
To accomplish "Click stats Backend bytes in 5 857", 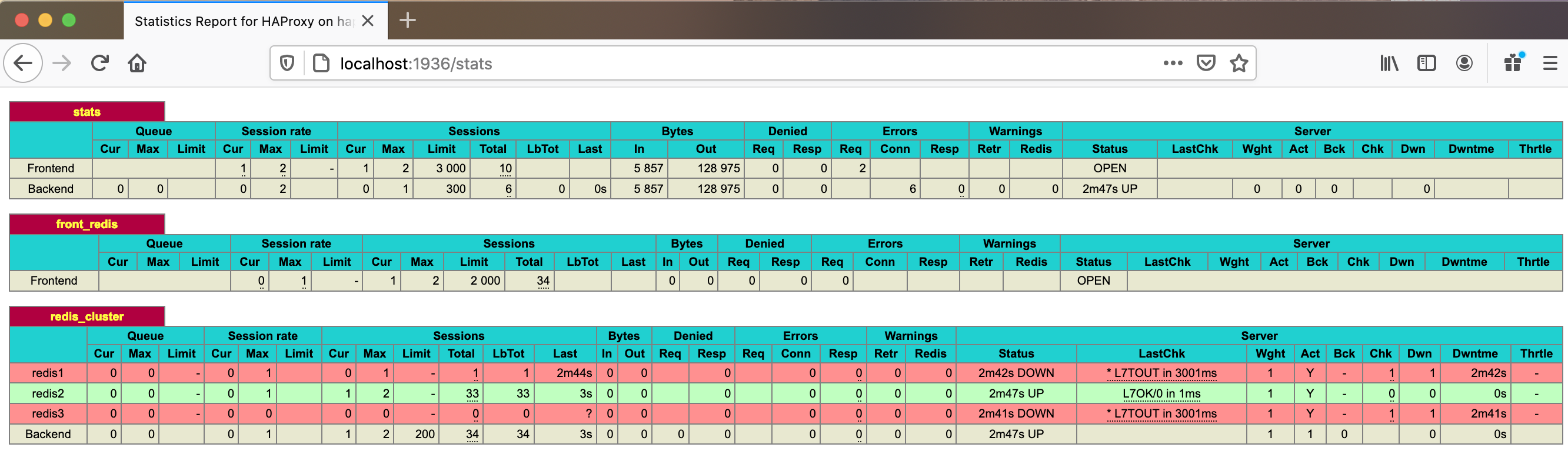I will point(648,189).
